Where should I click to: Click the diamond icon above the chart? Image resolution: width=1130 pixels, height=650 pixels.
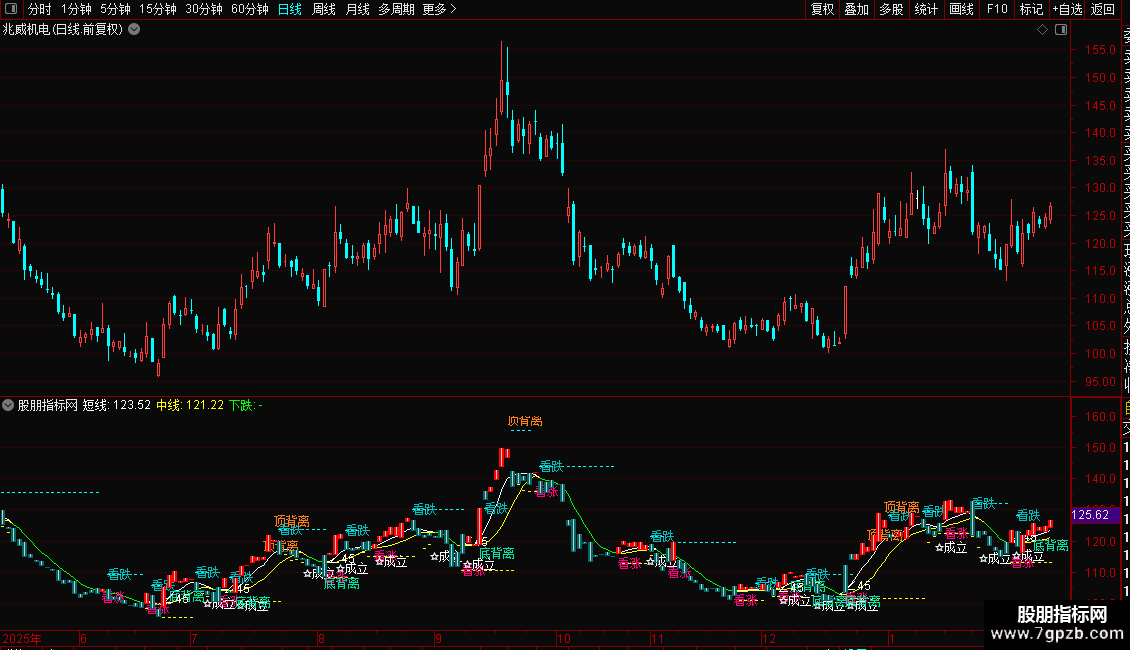point(1042,30)
